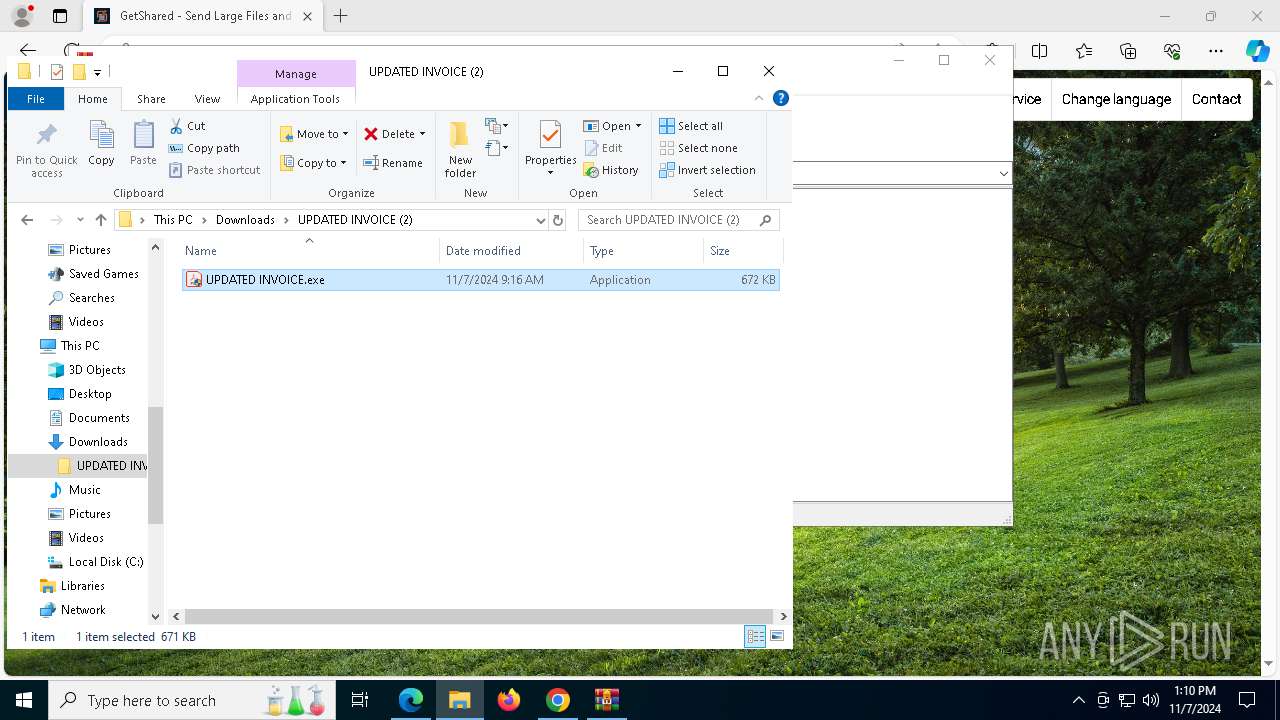Navigate back in File Explorer
1280x720 pixels.
pyautogui.click(x=27, y=220)
